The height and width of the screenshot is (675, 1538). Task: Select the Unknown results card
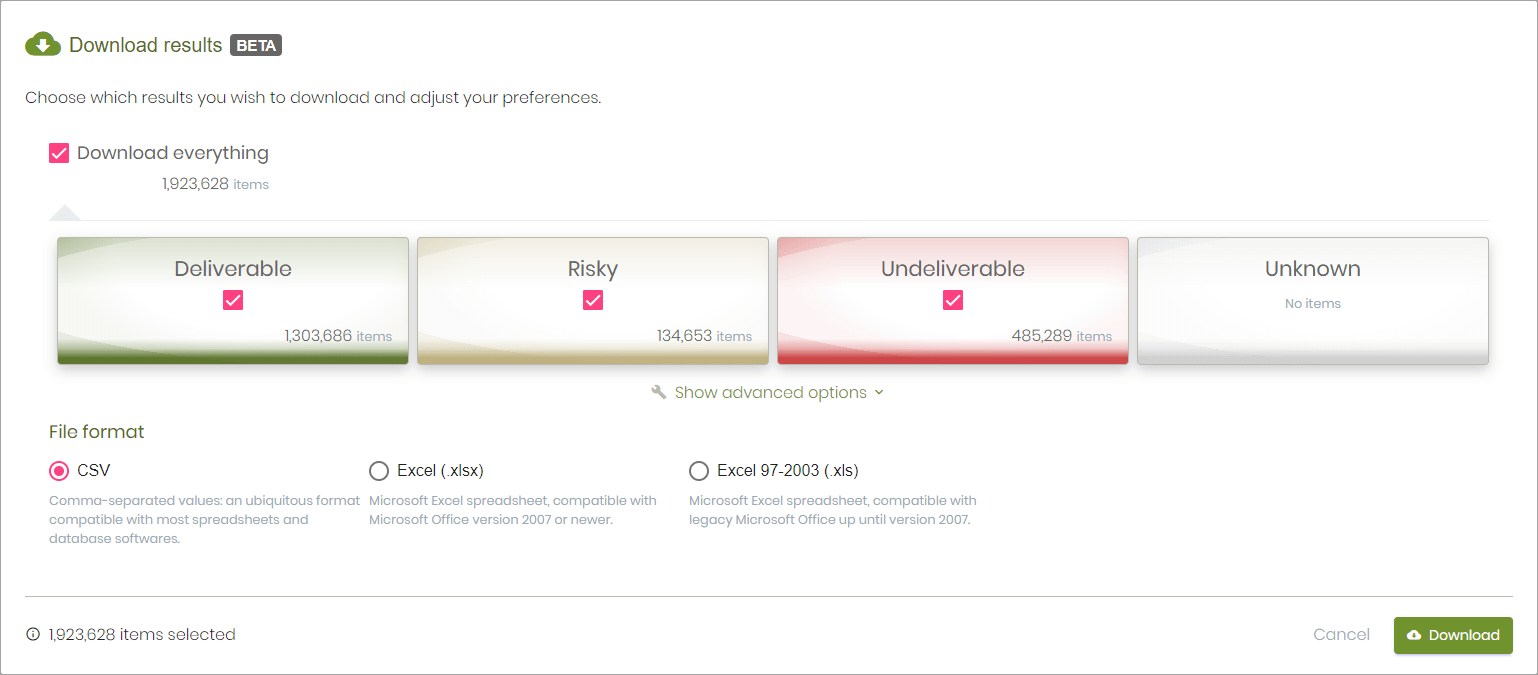click(x=1312, y=299)
